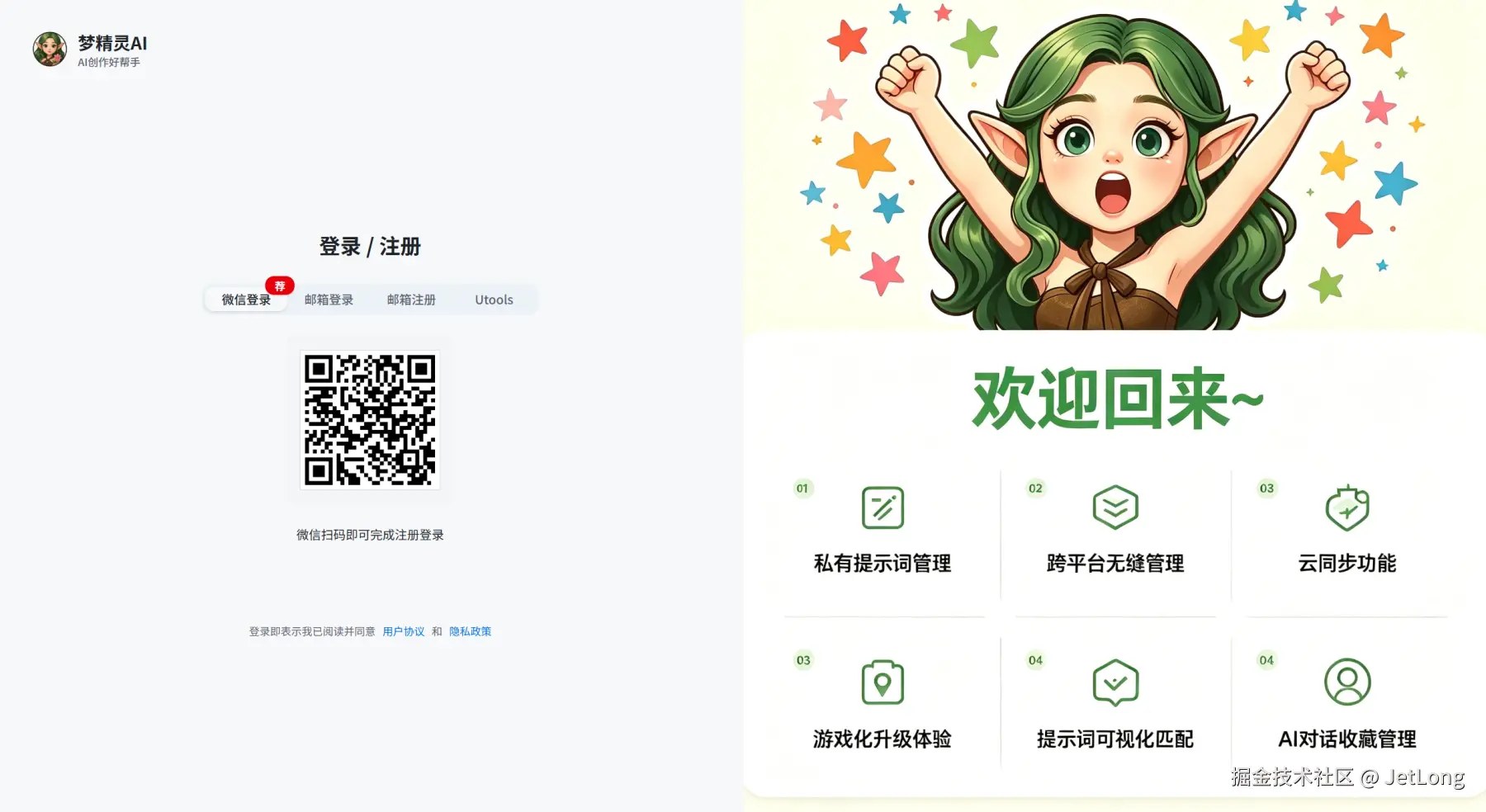Open the 隐私政策 link
This screenshot has height=812, width=1486.
[x=471, y=631]
